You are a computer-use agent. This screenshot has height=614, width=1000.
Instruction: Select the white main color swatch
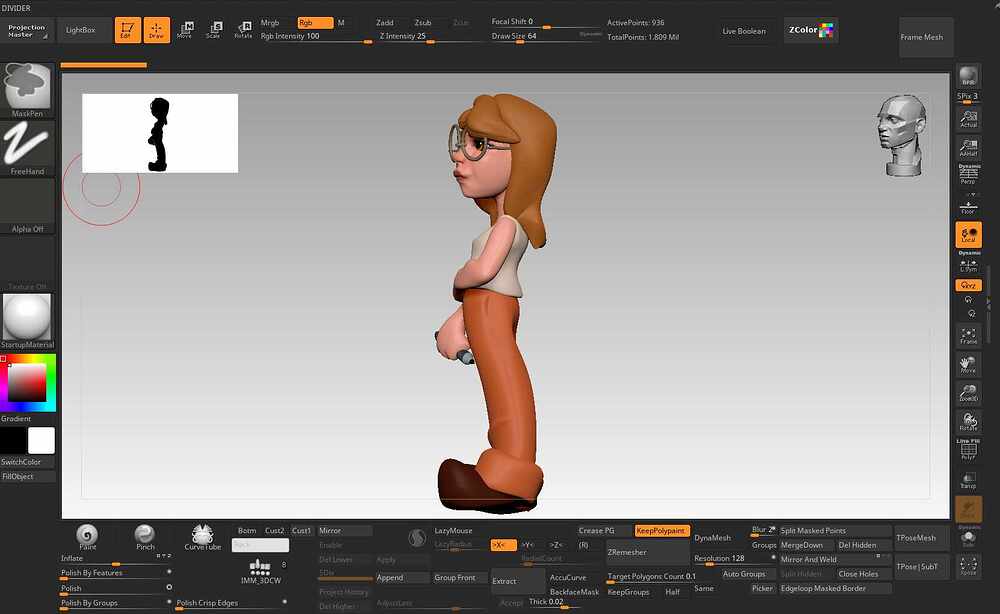[x=41, y=441]
